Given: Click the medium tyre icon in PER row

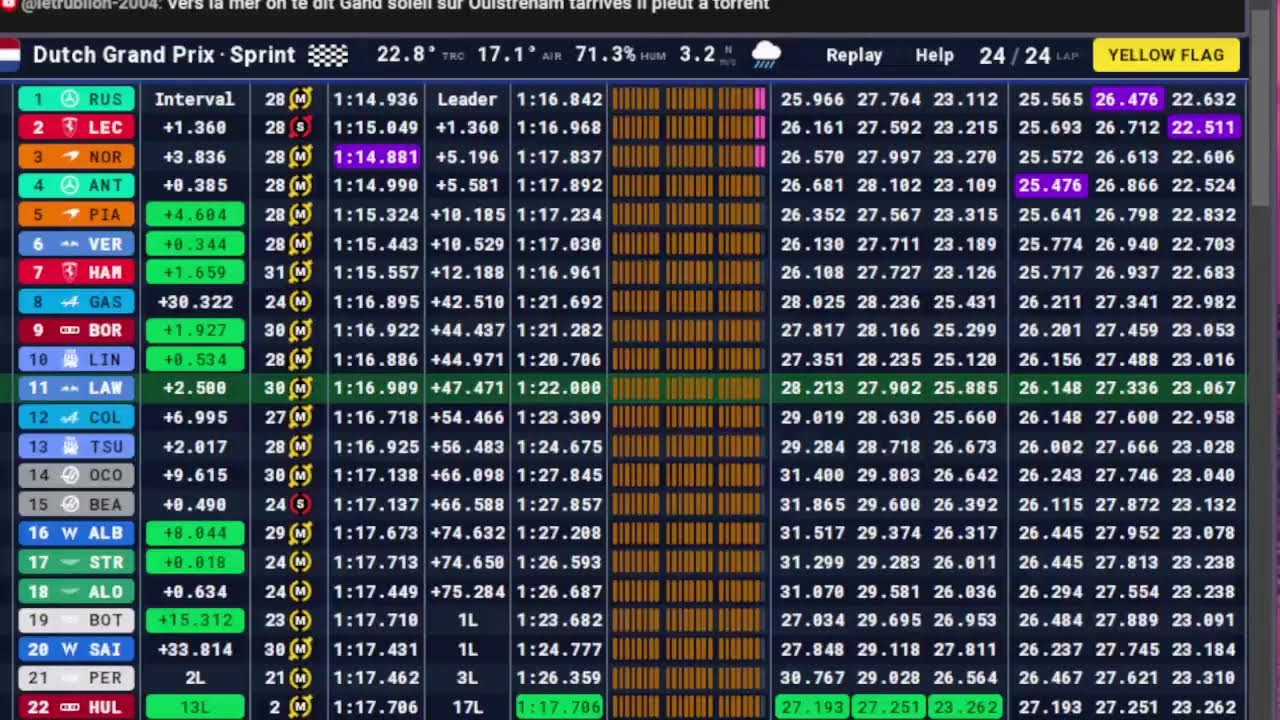Looking at the screenshot, I should click(x=300, y=678).
